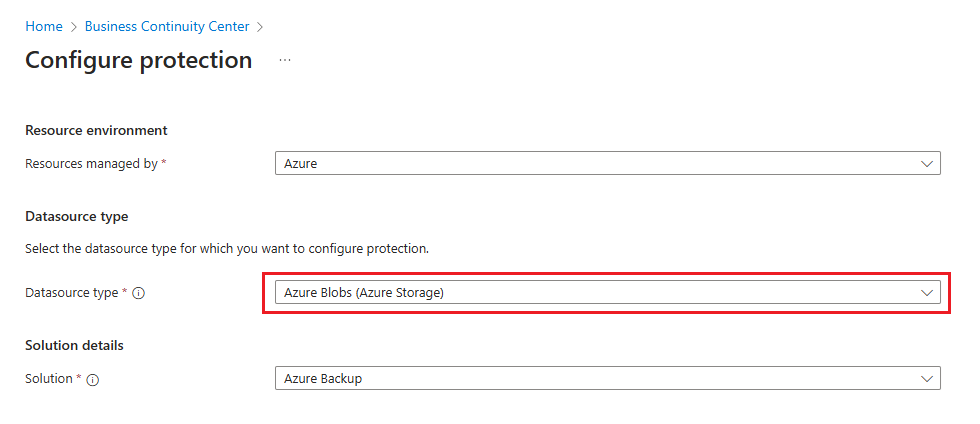Navigate to Business Continuity Center breadcrumb

pyautogui.click(x=167, y=27)
